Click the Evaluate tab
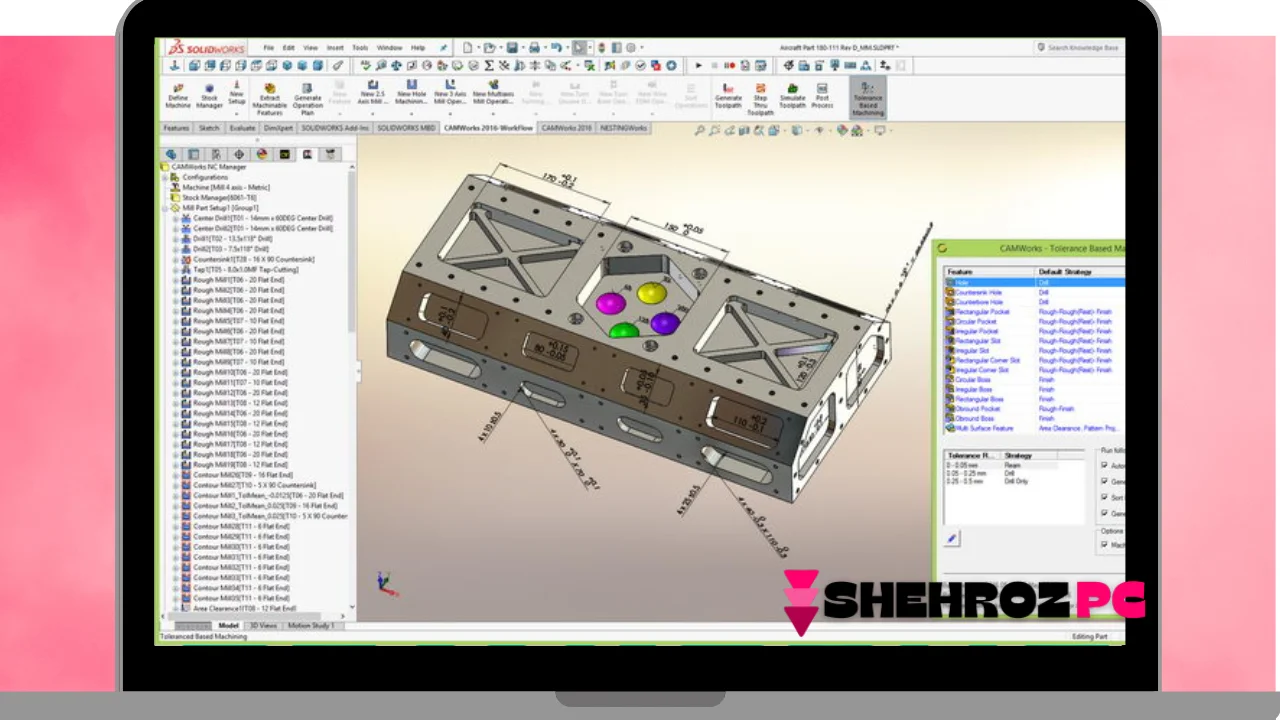 coord(242,128)
